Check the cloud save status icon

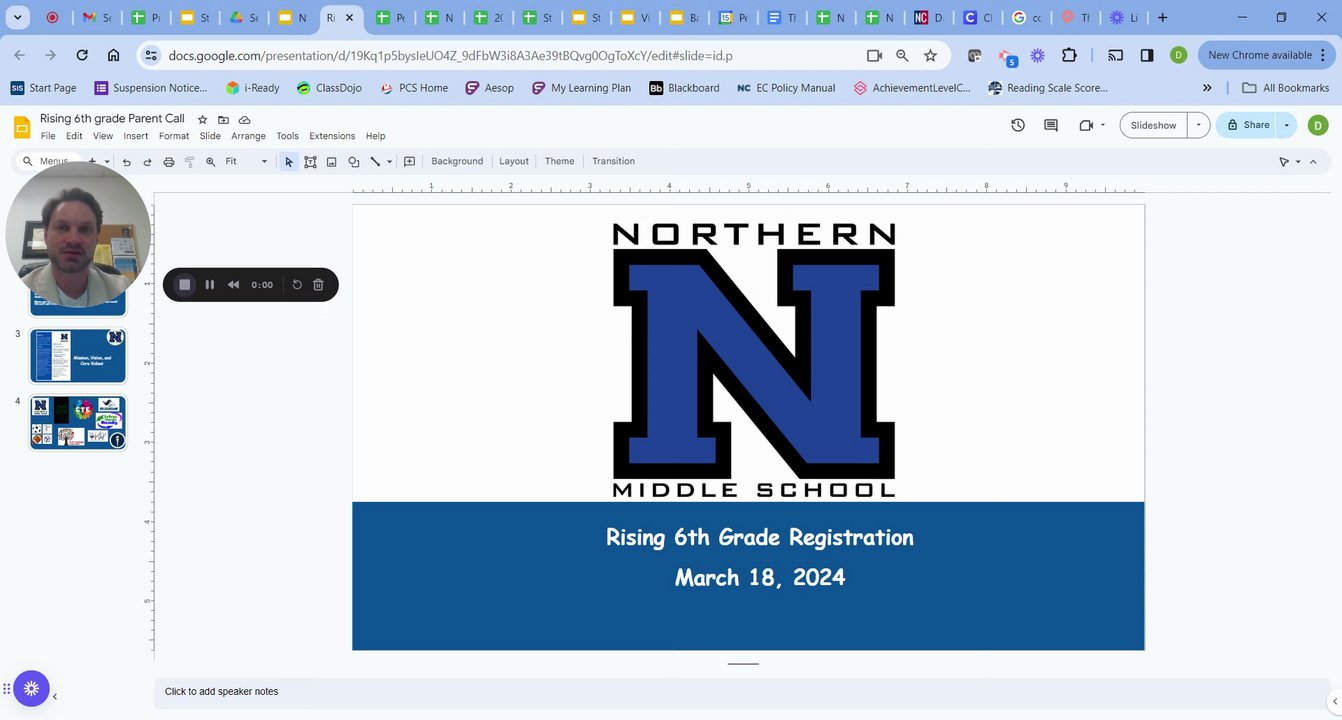pos(245,119)
